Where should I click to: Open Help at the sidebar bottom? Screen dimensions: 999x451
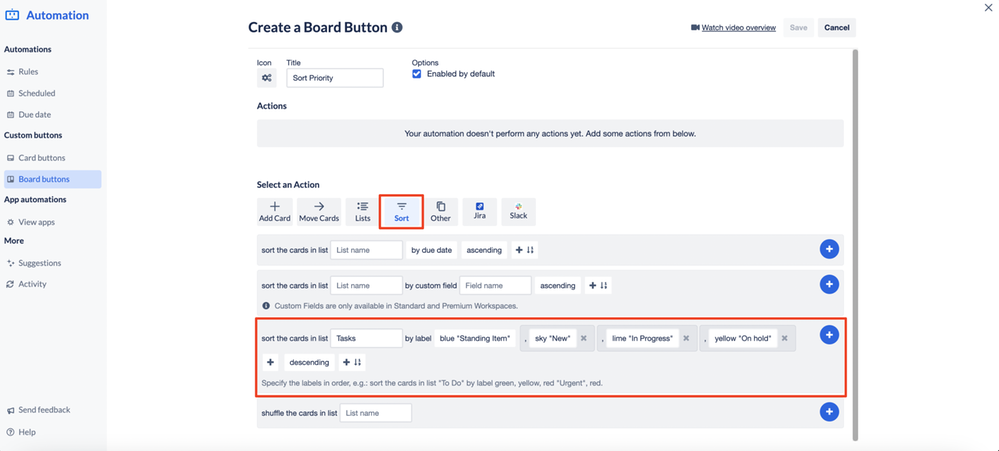coord(27,432)
